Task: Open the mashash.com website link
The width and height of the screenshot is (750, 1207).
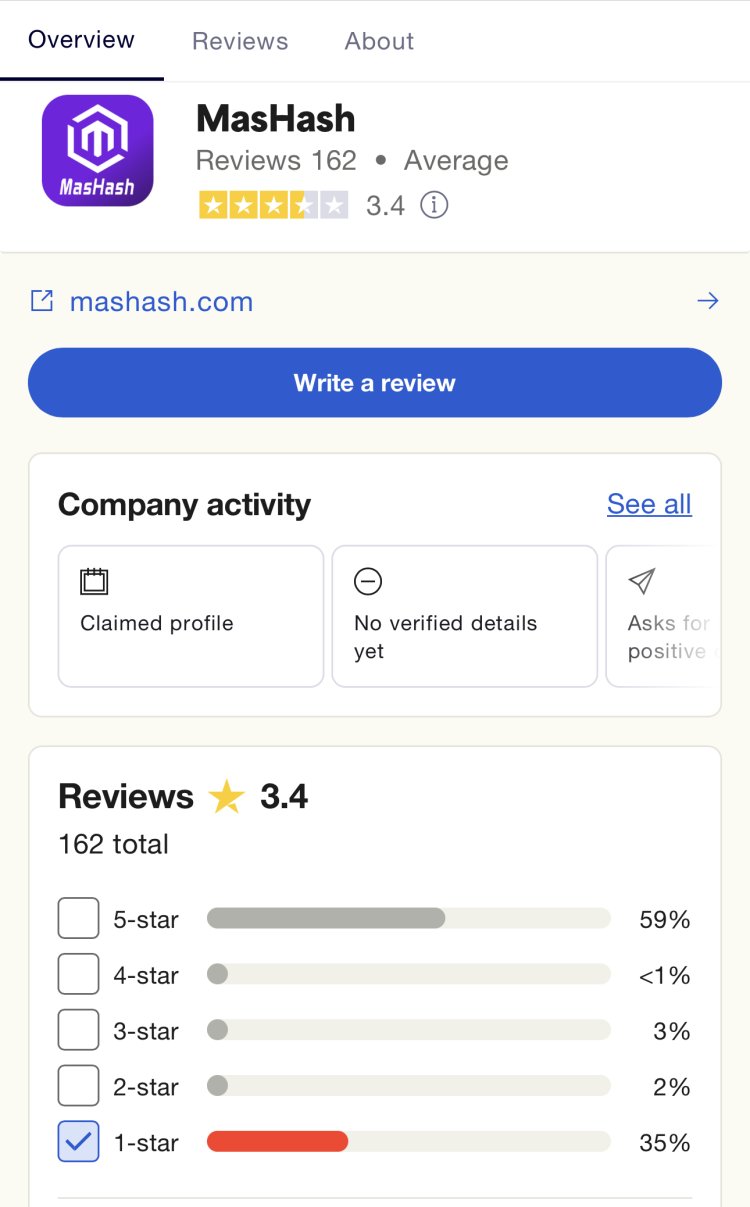Action: pyautogui.click(x=161, y=300)
